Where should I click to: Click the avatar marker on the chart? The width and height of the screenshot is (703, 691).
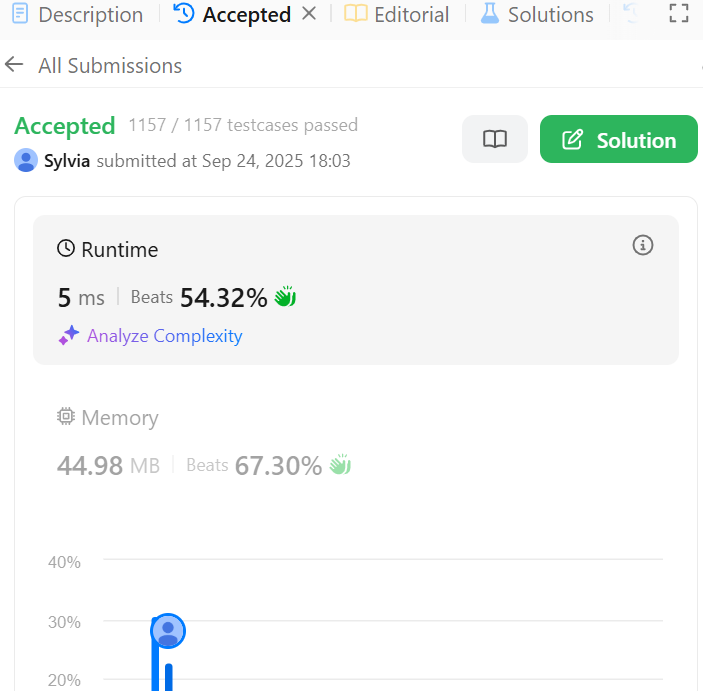click(x=168, y=631)
